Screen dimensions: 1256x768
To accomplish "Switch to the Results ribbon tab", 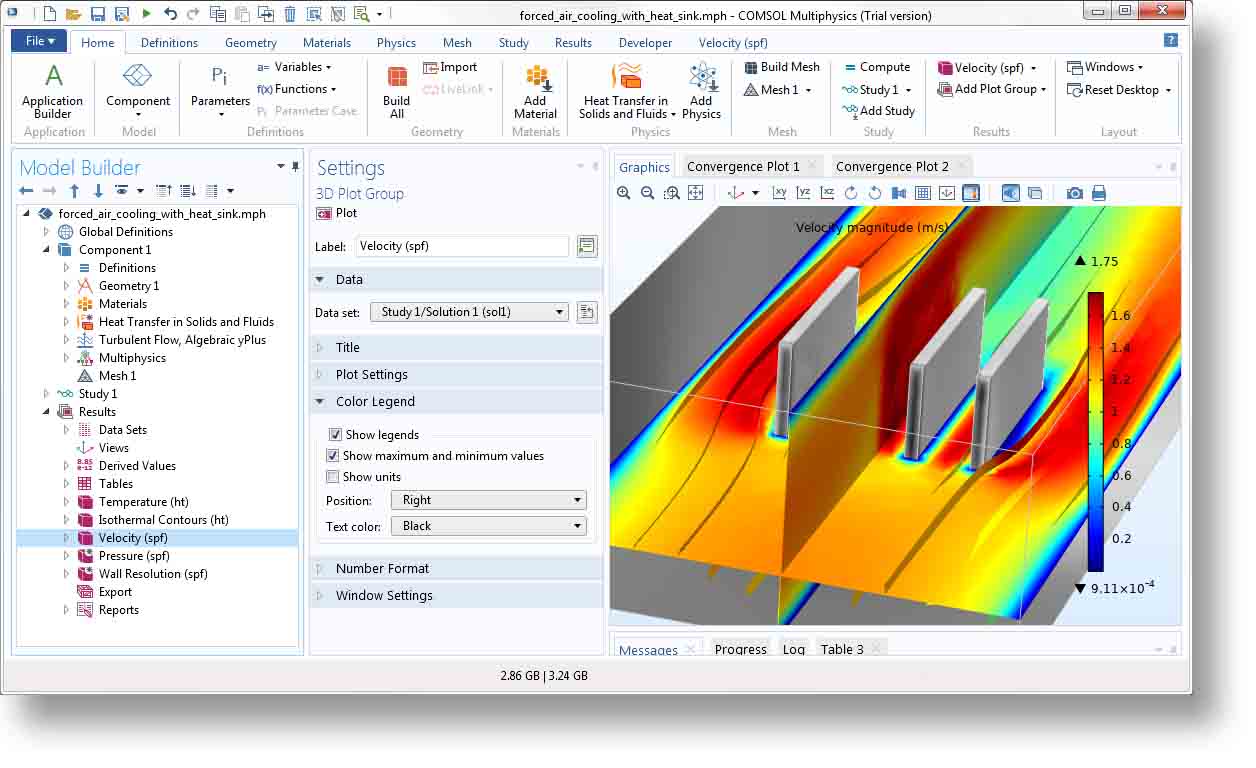I will coord(573,43).
